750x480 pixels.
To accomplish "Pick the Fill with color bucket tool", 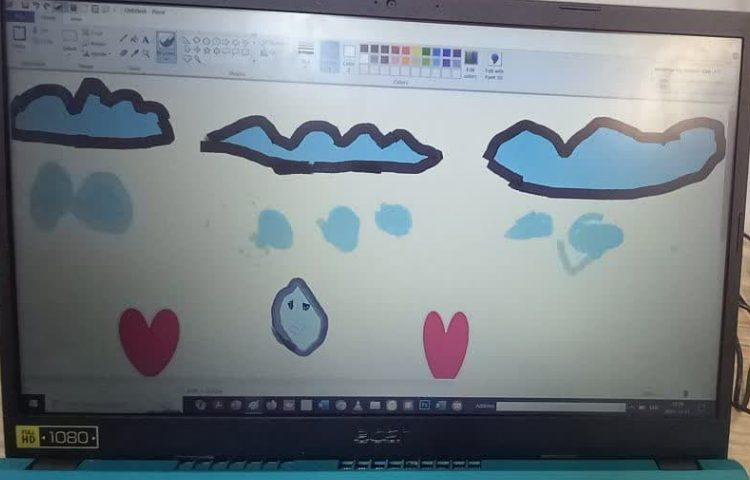I will [x=134, y=39].
